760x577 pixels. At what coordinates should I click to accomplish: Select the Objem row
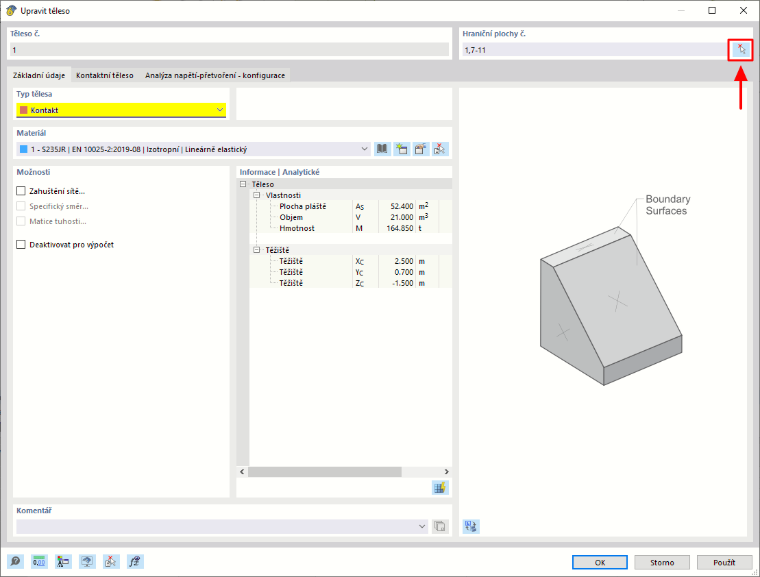[351, 217]
